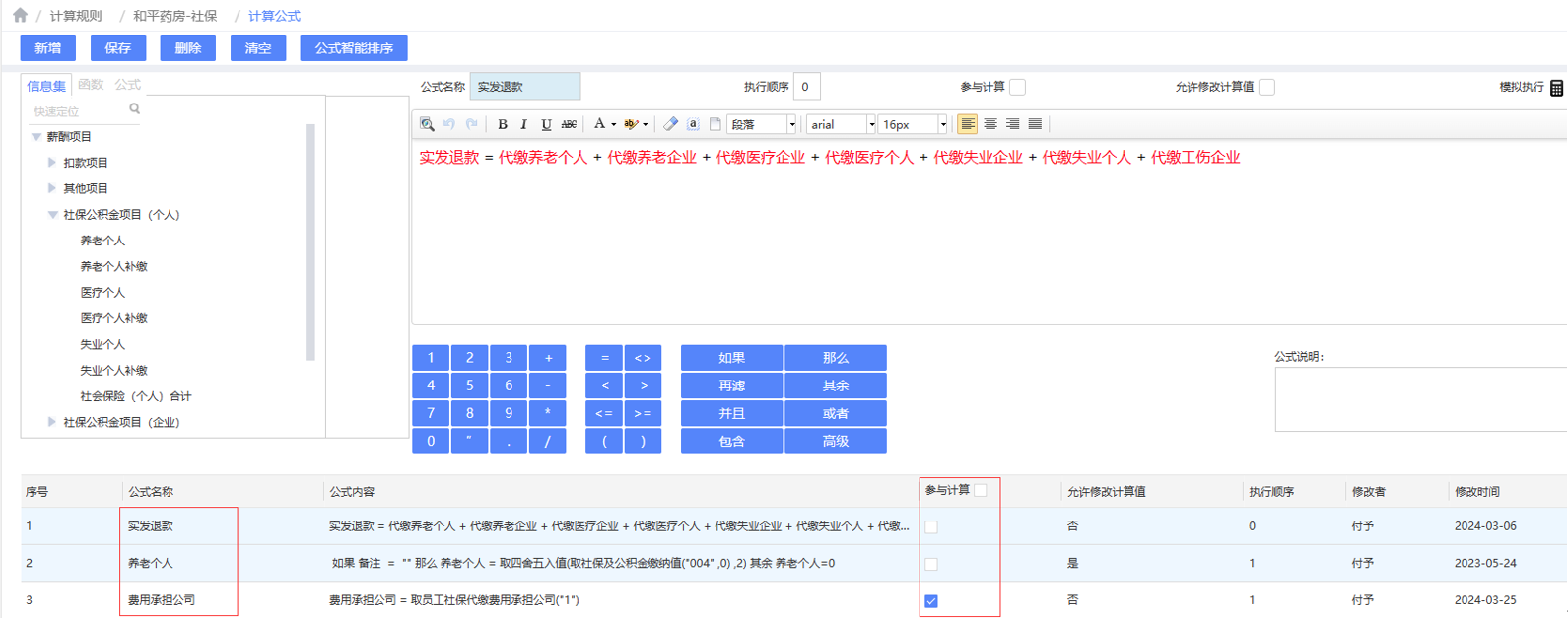Image resolution: width=1568 pixels, height=625 pixels.
Task: Click the eraser clear-formatting icon
Action: point(670,124)
